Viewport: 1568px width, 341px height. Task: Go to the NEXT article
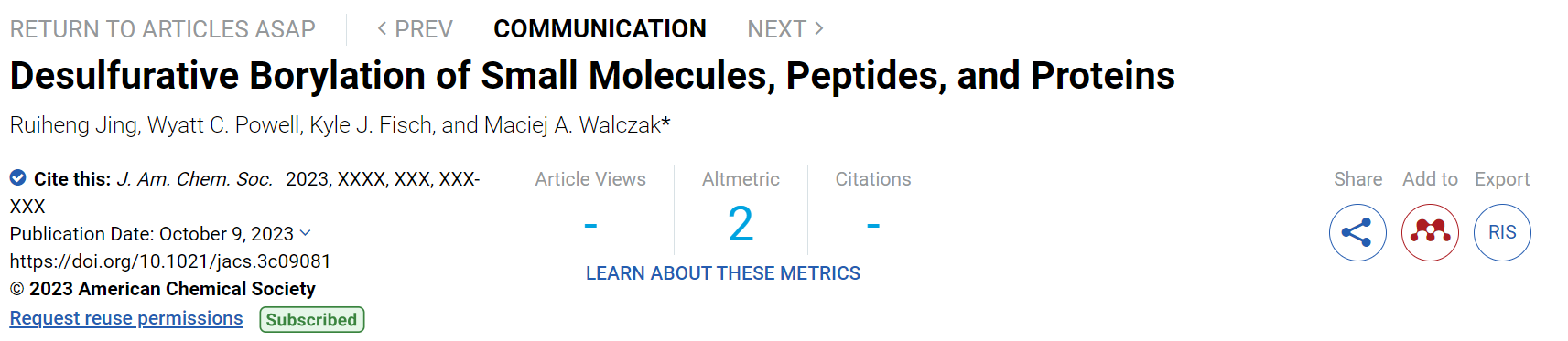(785, 29)
